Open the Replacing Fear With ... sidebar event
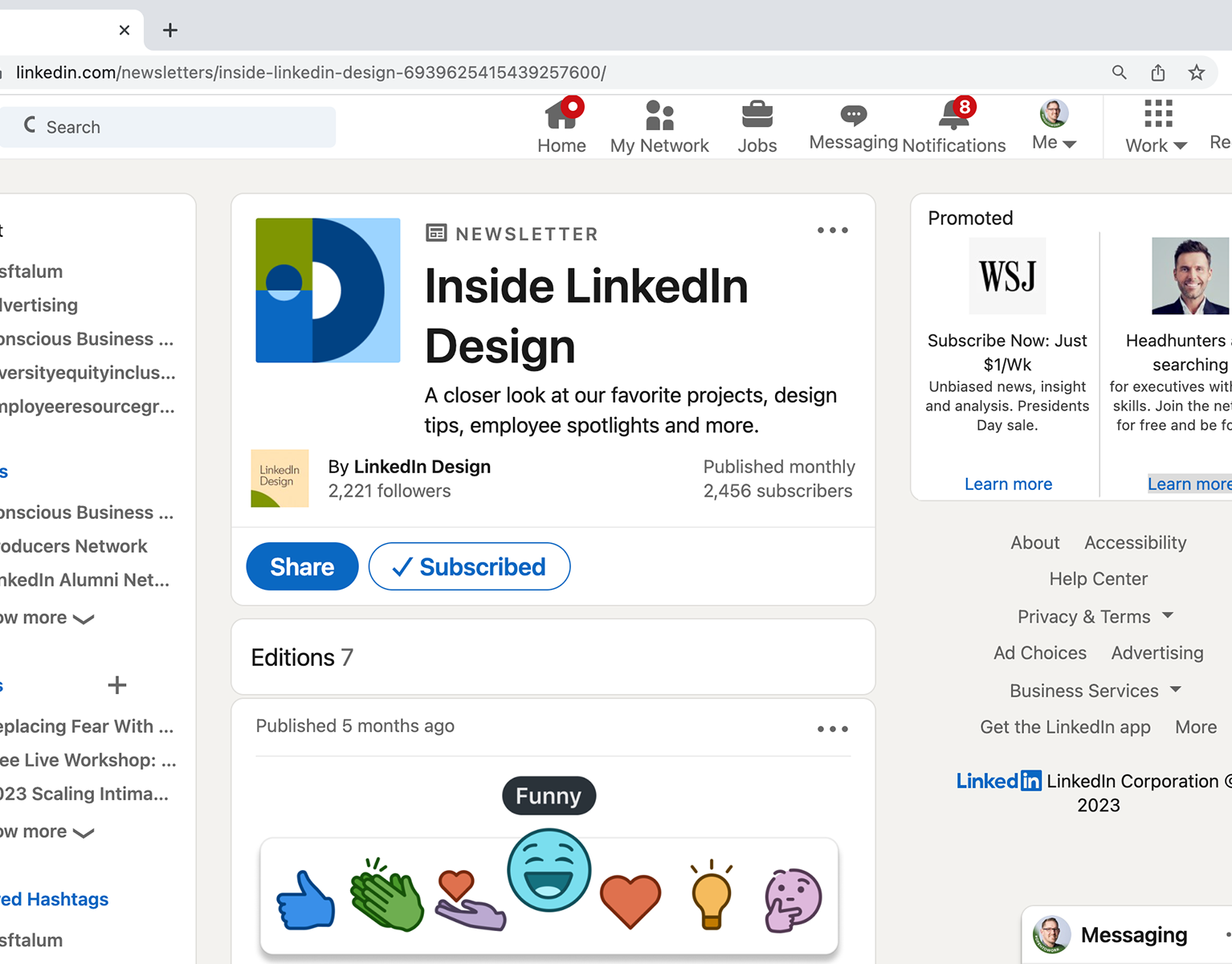This screenshot has width=1232, height=964. tap(87, 726)
